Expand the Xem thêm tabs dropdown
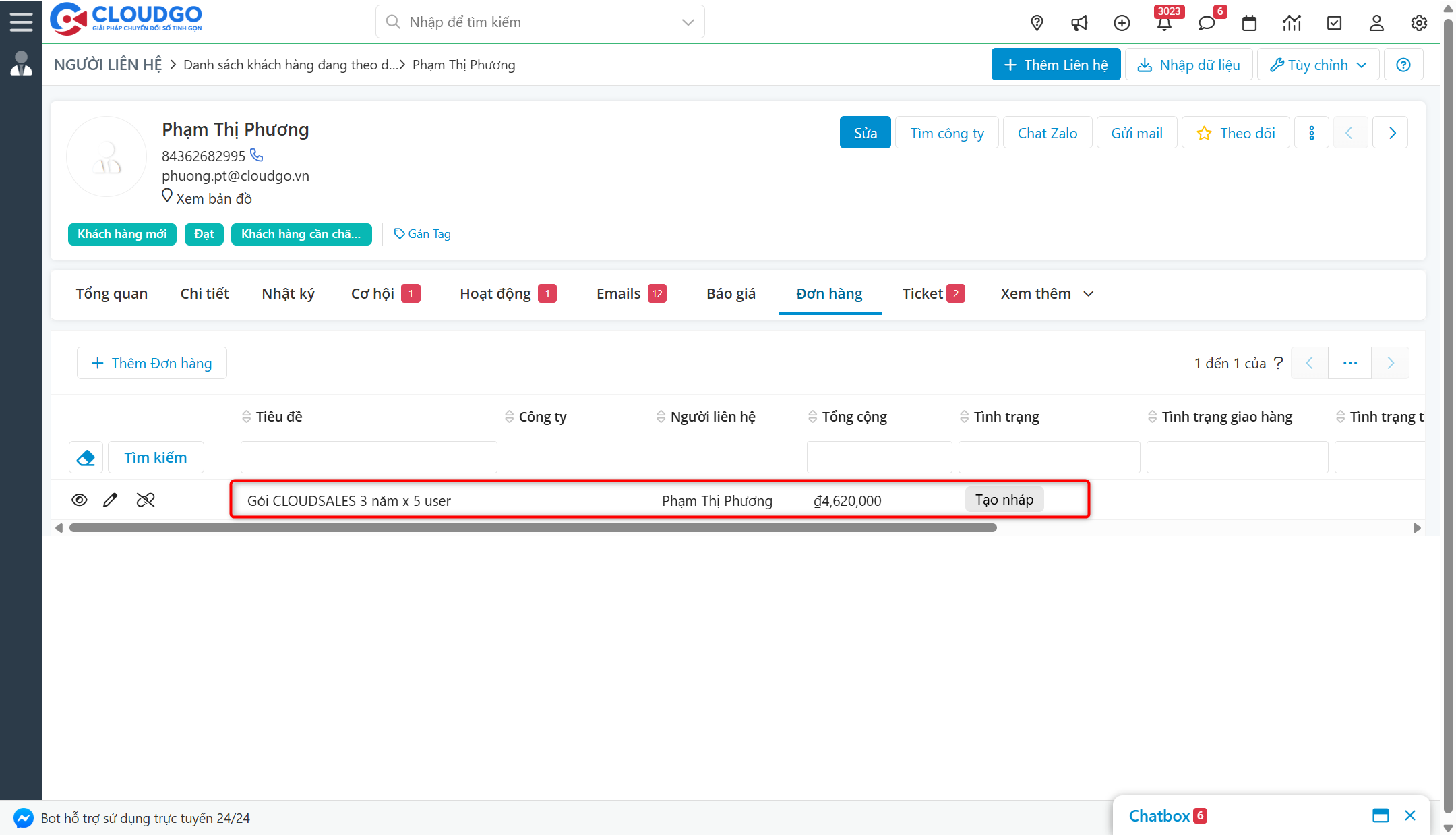This screenshot has height=835, width=1456. (x=1047, y=294)
